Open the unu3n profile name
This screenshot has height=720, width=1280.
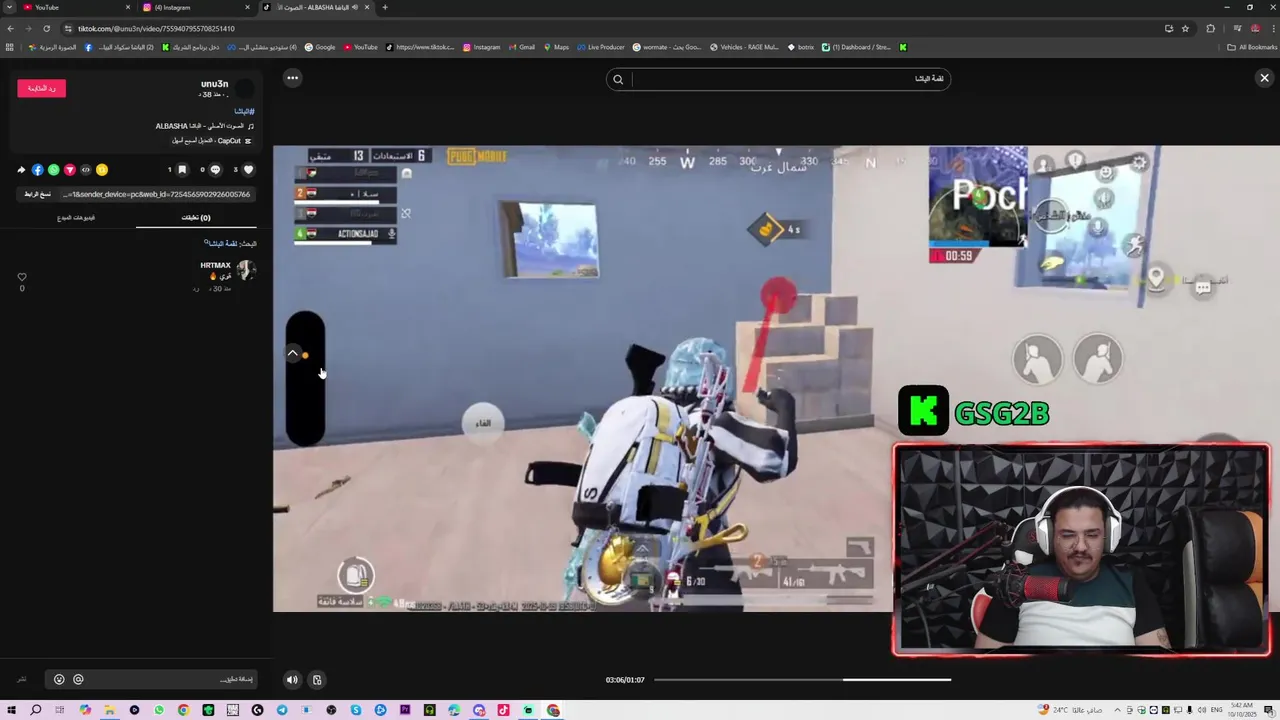(x=214, y=84)
